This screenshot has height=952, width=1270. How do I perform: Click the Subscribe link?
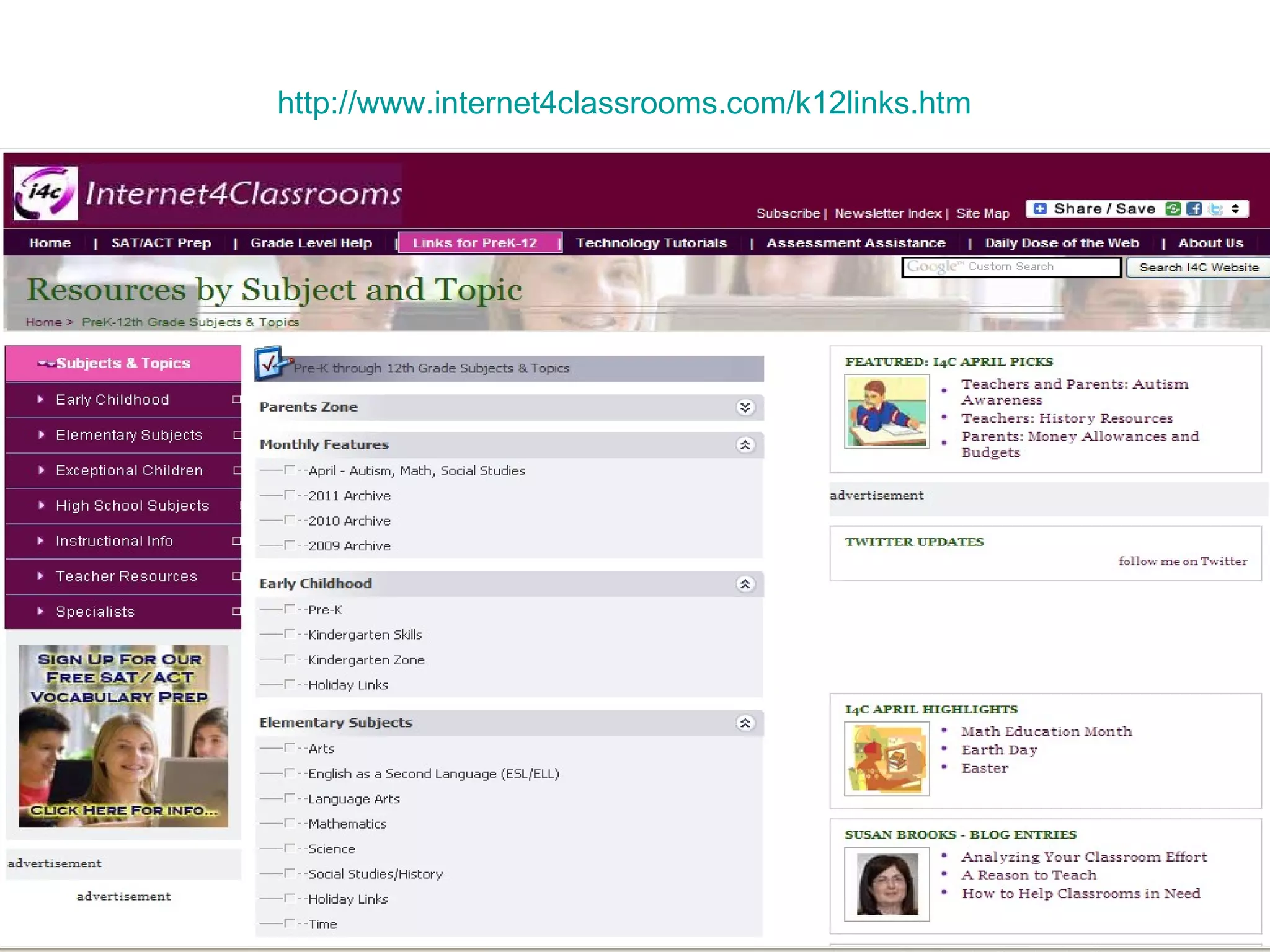788,213
